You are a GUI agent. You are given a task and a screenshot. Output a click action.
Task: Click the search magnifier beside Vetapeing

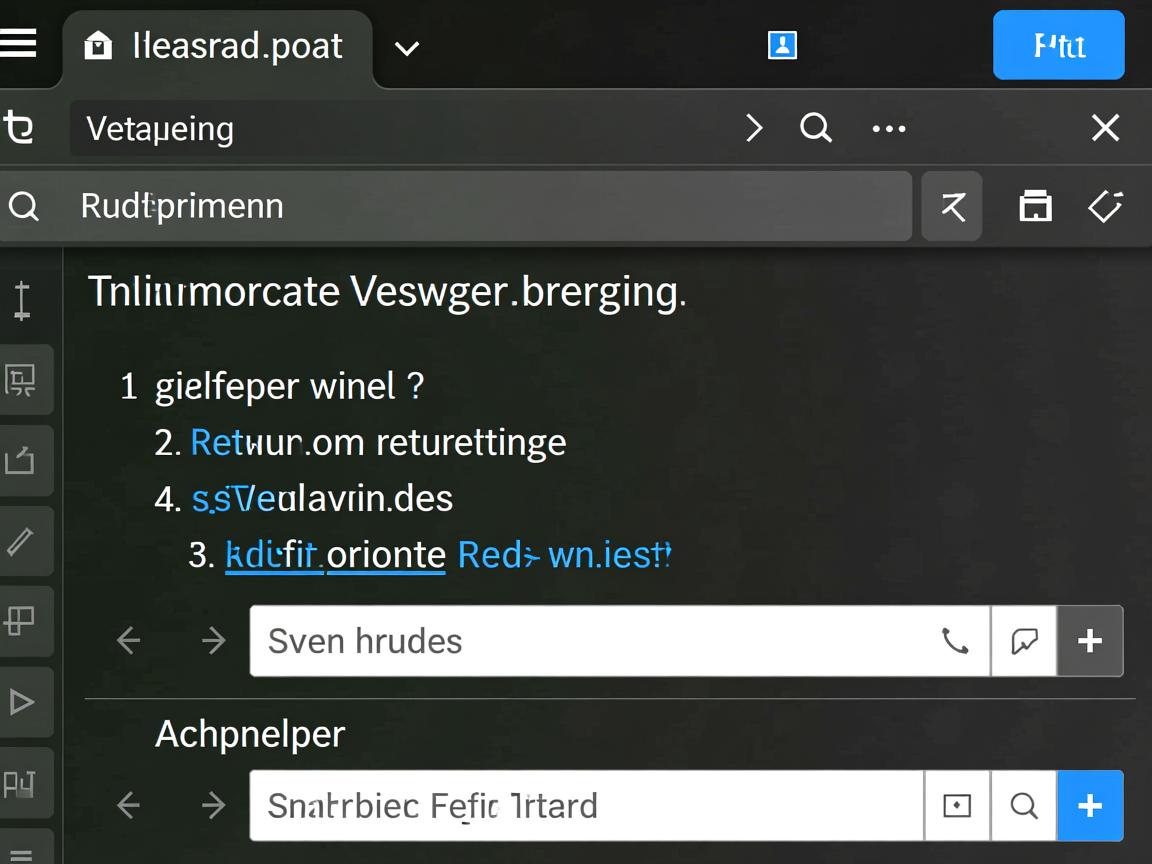click(816, 128)
